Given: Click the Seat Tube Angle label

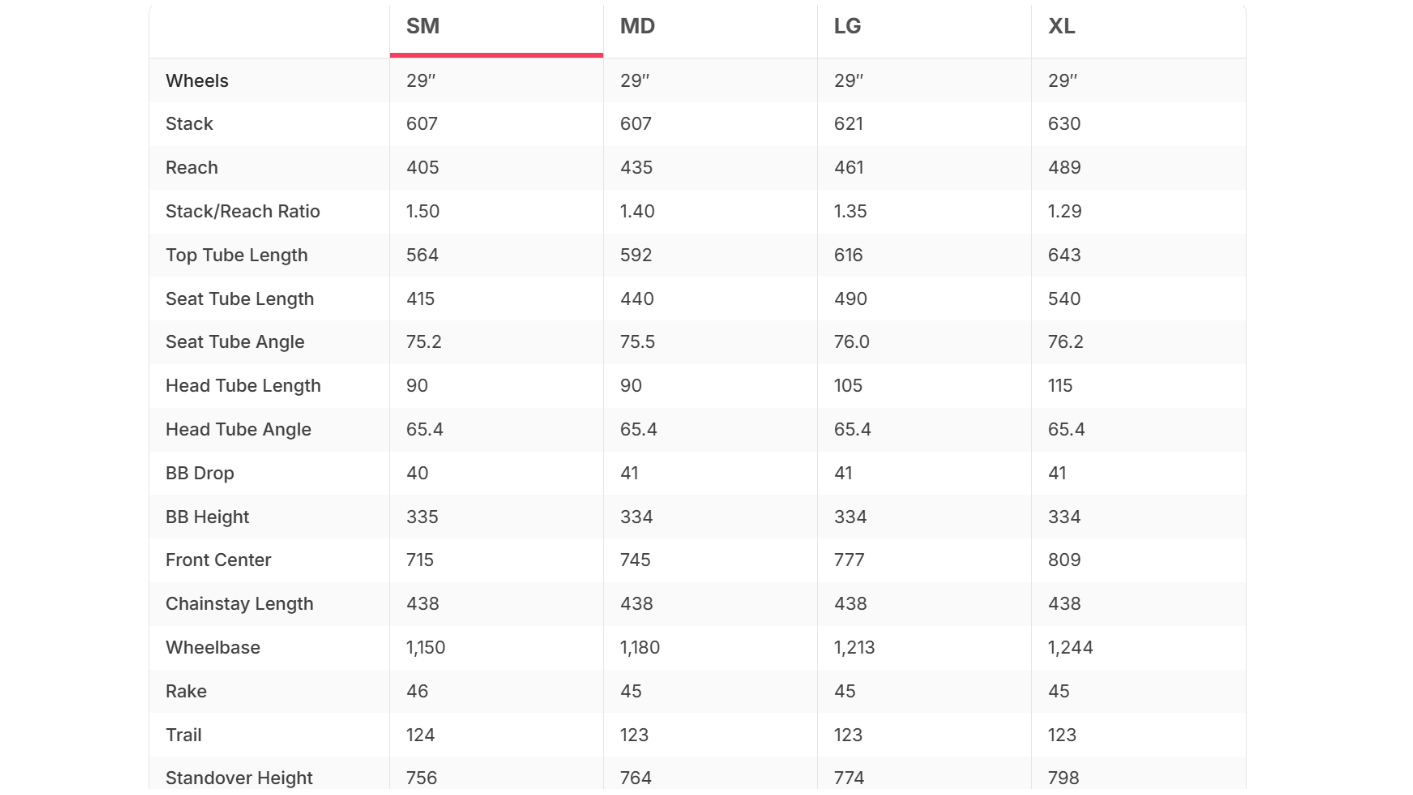Looking at the screenshot, I should [235, 342].
